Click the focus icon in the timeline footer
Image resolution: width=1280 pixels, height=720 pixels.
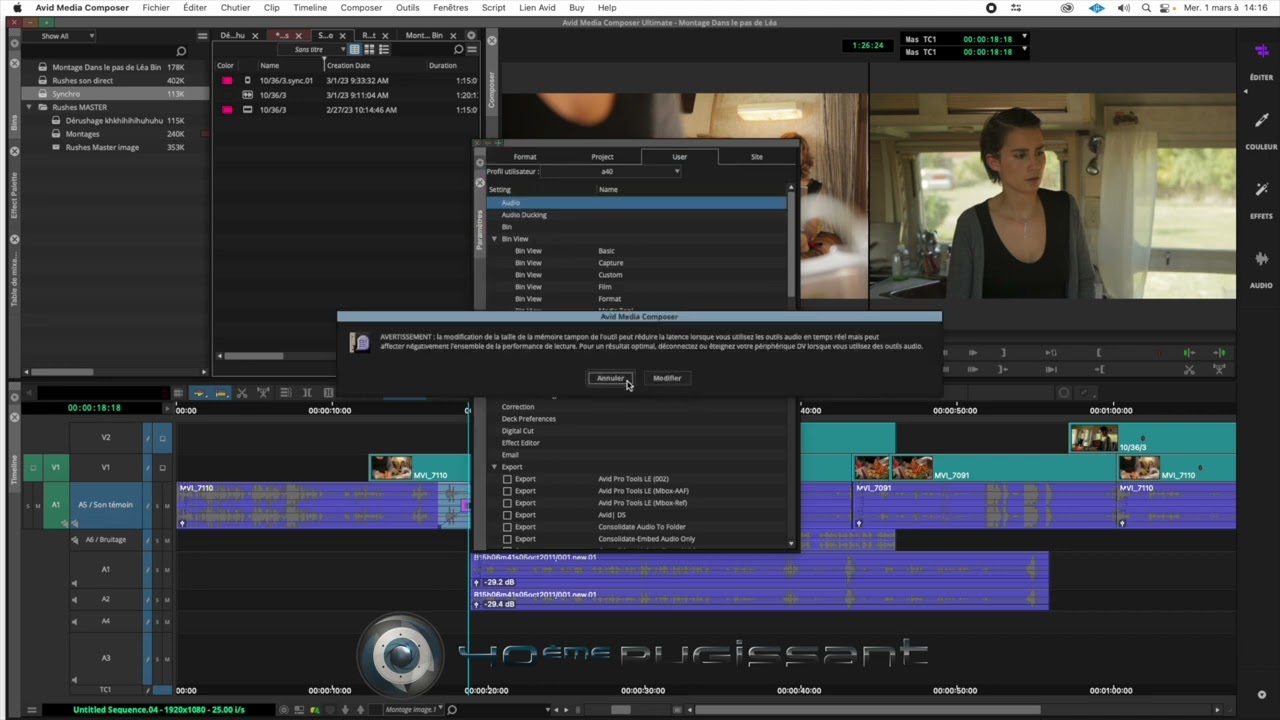(284, 710)
